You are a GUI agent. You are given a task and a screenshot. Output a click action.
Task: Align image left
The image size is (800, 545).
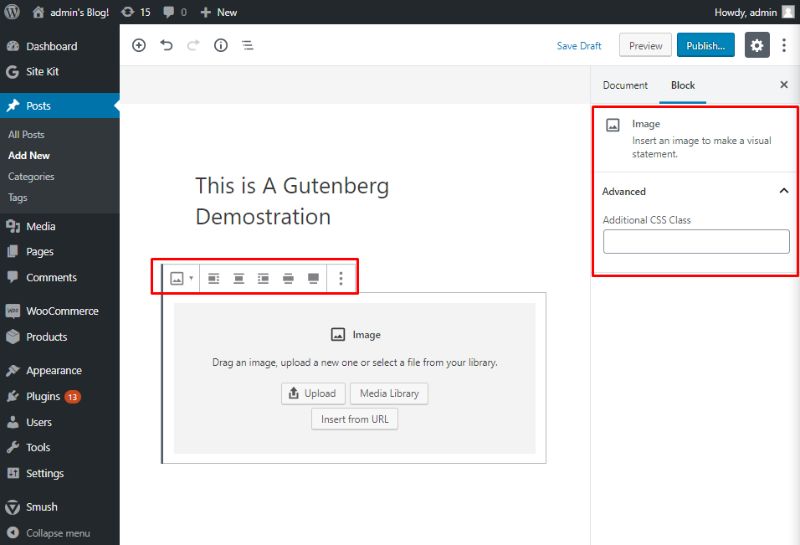coord(214,278)
